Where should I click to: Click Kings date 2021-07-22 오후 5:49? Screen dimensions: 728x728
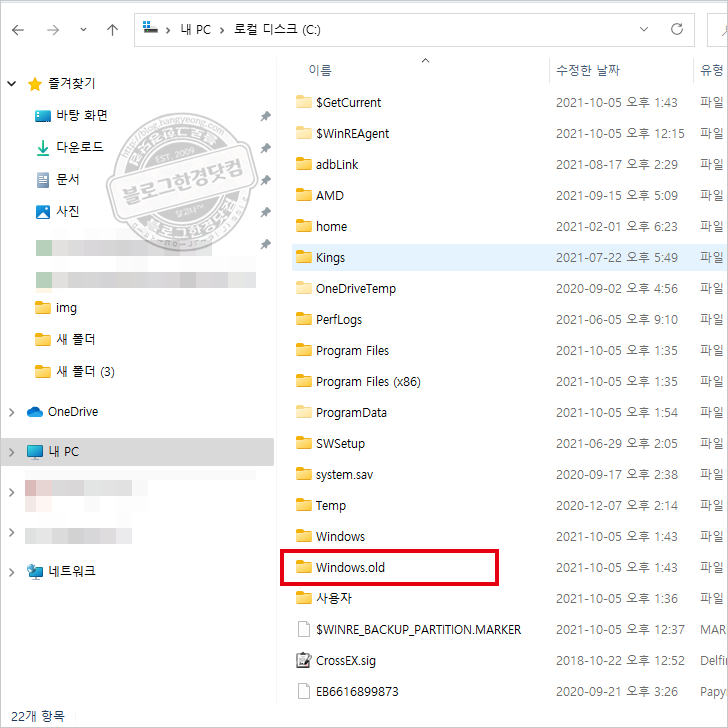click(617, 258)
